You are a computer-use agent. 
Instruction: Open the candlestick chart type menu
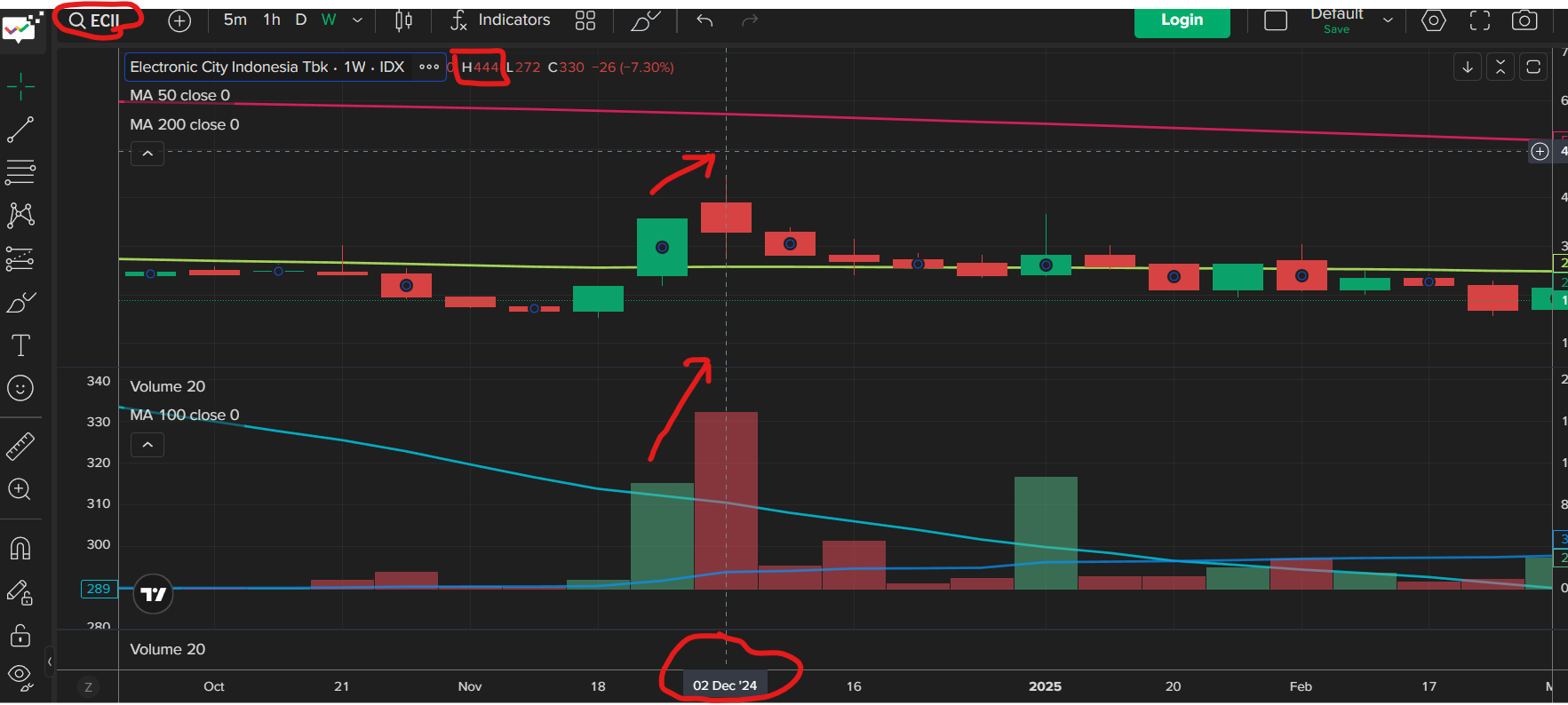(x=403, y=20)
